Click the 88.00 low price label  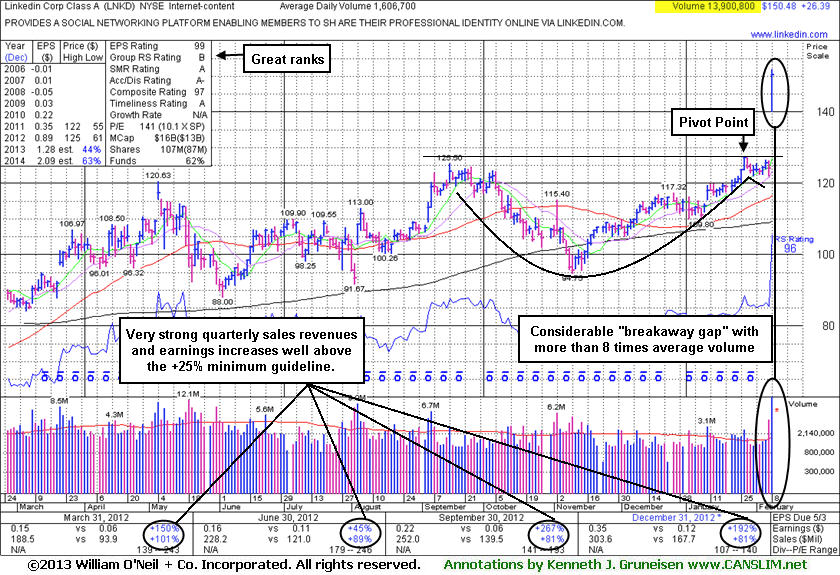[223, 302]
